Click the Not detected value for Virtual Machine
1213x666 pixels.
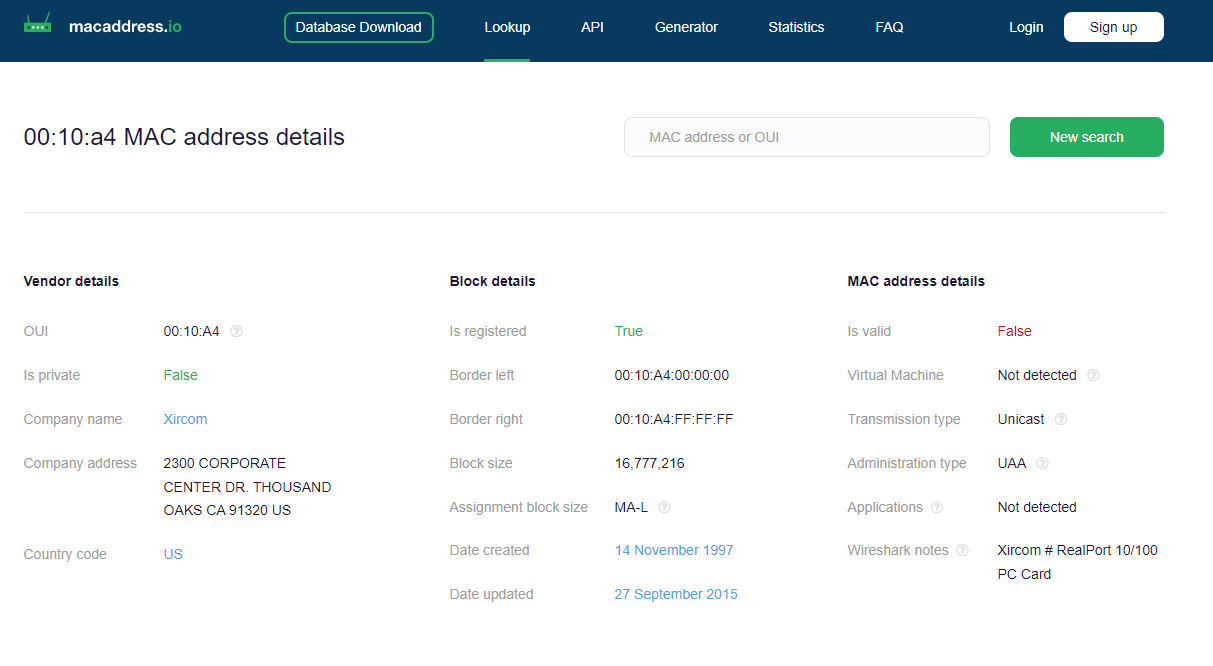(1037, 375)
